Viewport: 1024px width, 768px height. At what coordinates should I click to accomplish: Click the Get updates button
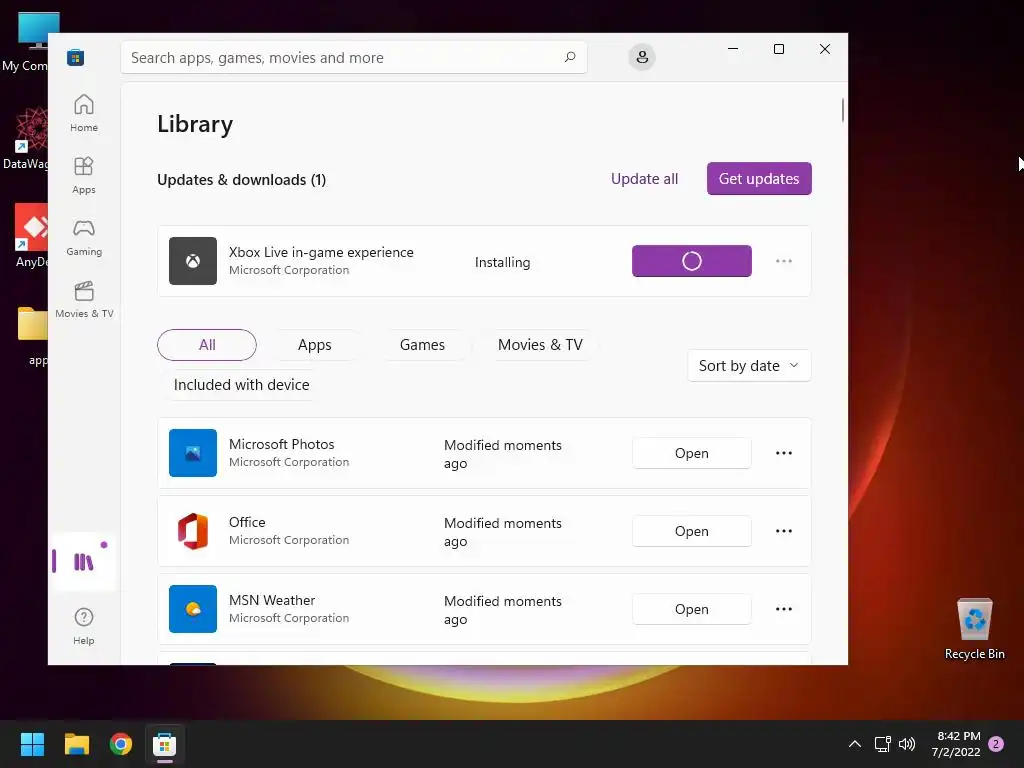pos(759,178)
